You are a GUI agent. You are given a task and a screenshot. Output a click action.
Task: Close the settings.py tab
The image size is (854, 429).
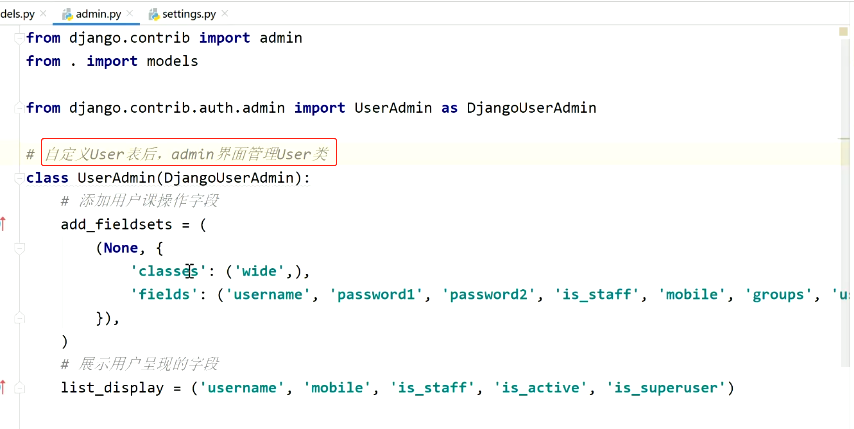point(224,14)
